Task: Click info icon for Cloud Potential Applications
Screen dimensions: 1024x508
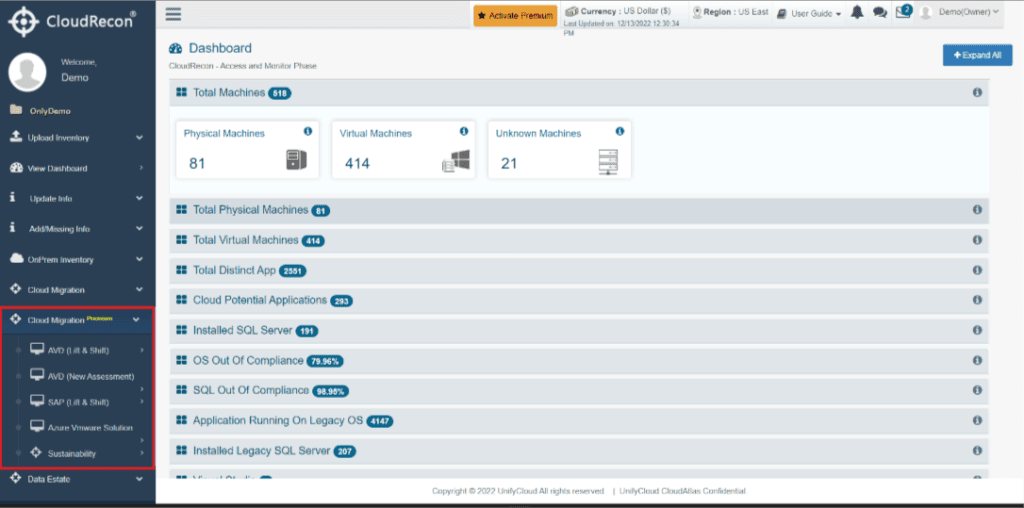Action: tap(977, 300)
